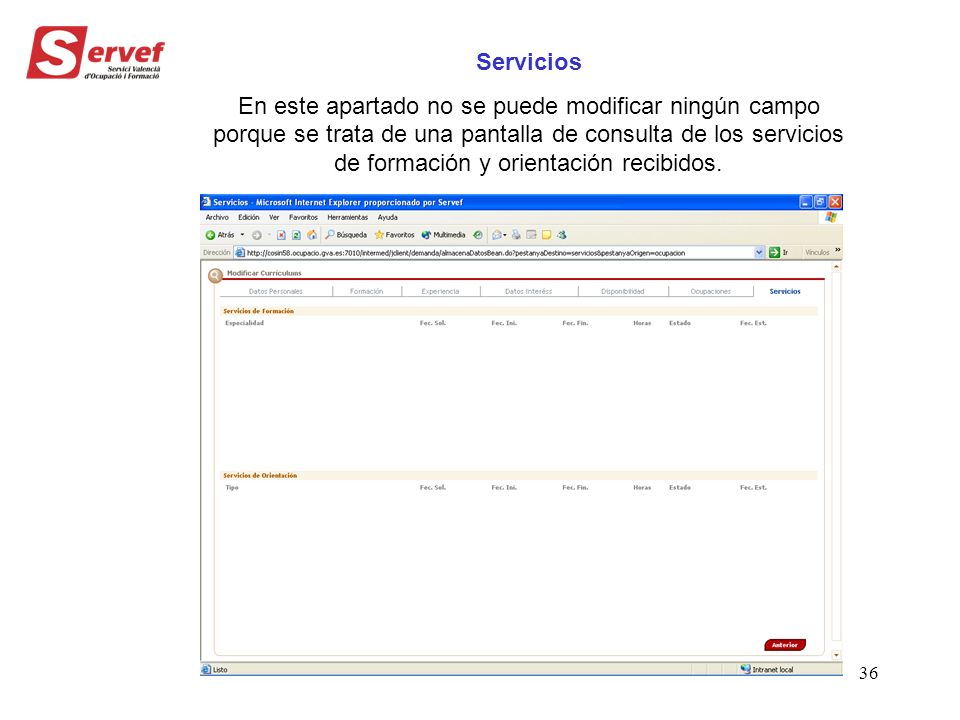Viewport: 960px width, 720px height.
Task: Click the IE page icon in title bar
Action: pyautogui.click(x=206, y=202)
